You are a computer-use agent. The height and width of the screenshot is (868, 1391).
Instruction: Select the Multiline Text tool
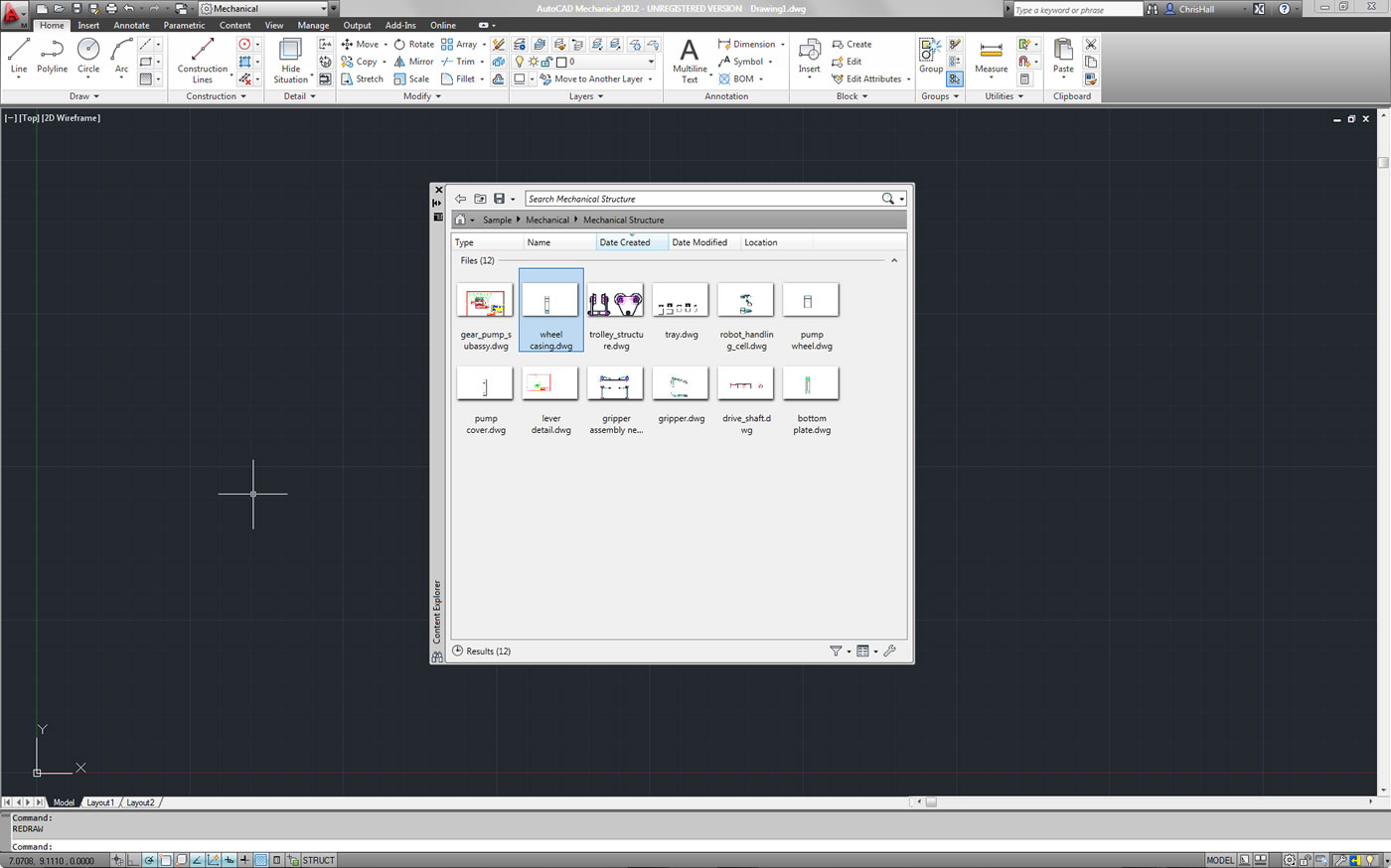(690, 61)
